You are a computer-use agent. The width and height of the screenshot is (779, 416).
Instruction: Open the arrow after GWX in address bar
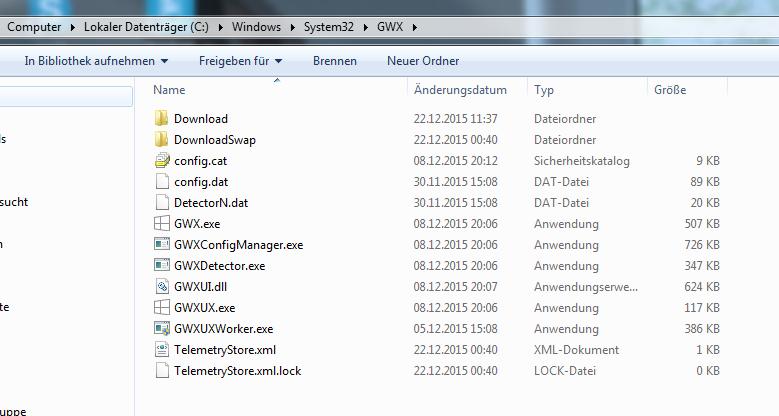pyautogui.click(x=414, y=27)
